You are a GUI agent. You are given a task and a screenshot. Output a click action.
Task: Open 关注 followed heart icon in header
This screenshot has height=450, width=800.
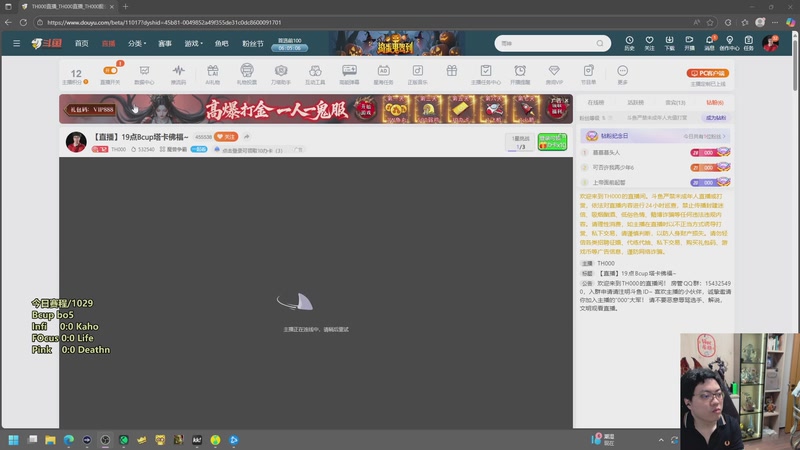649,43
